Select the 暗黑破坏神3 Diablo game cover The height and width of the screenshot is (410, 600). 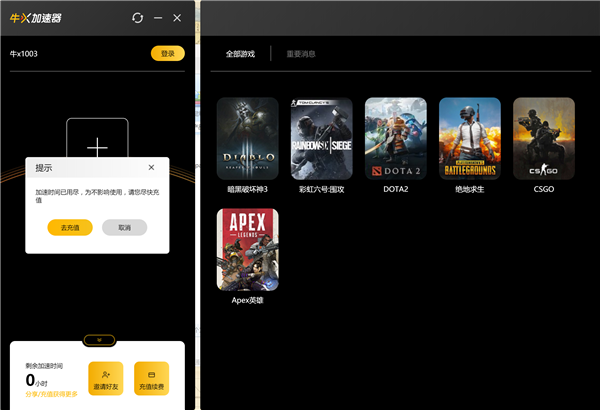[x=248, y=139]
